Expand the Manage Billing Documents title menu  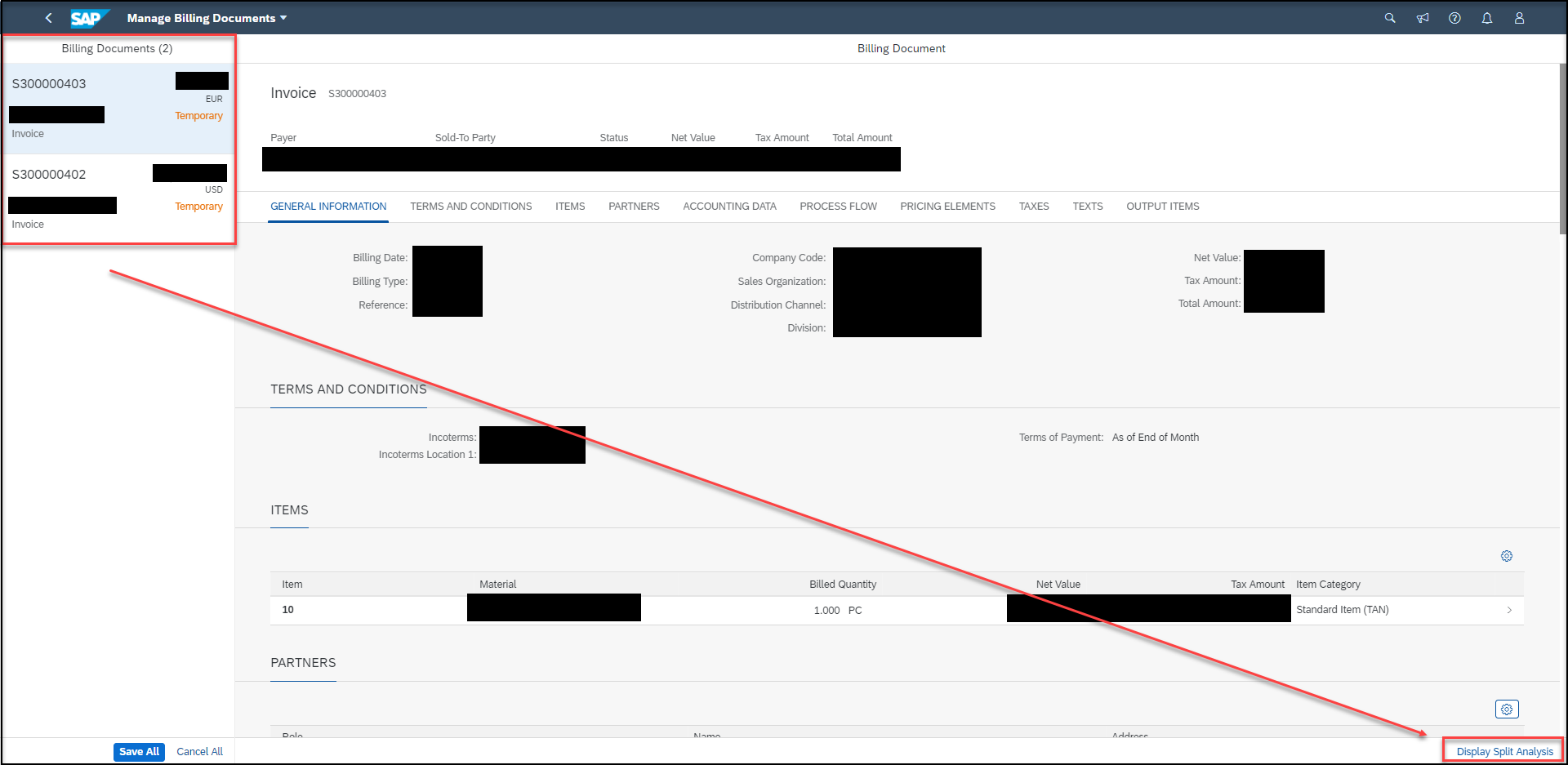click(207, 18)
